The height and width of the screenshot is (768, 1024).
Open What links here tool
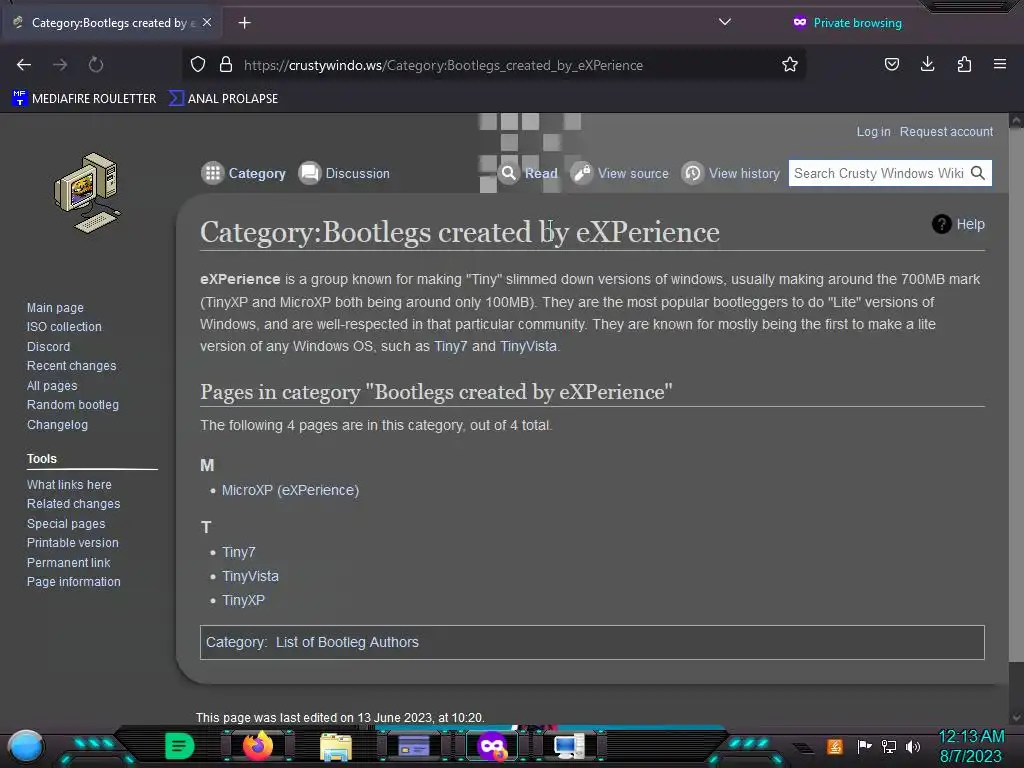pos(69,485)
